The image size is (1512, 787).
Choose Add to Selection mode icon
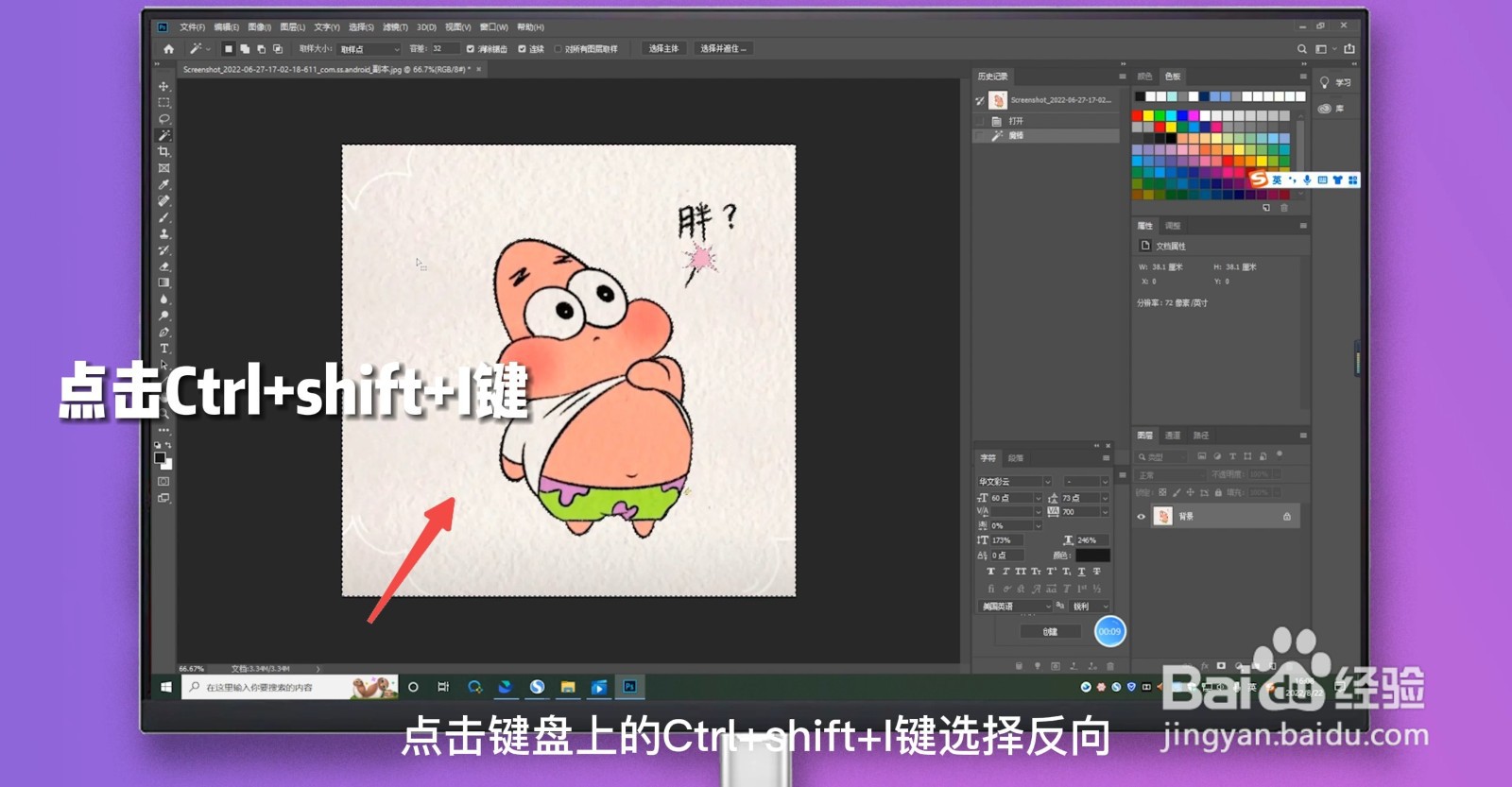point(245,48)
